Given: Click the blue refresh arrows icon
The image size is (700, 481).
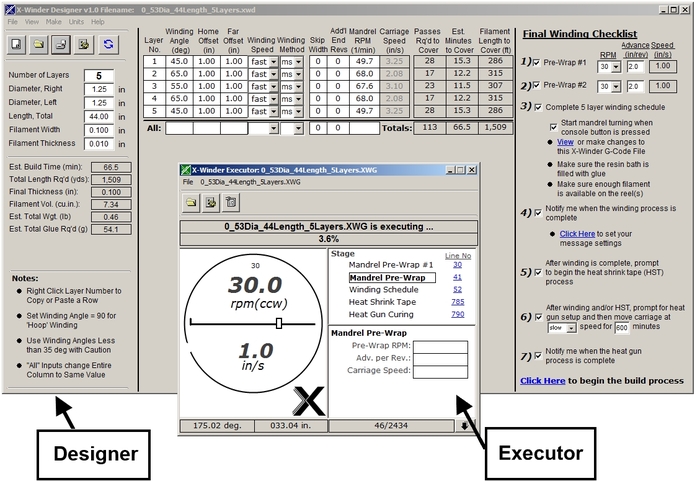Looking at the screenshot, I should coord(108,44).
